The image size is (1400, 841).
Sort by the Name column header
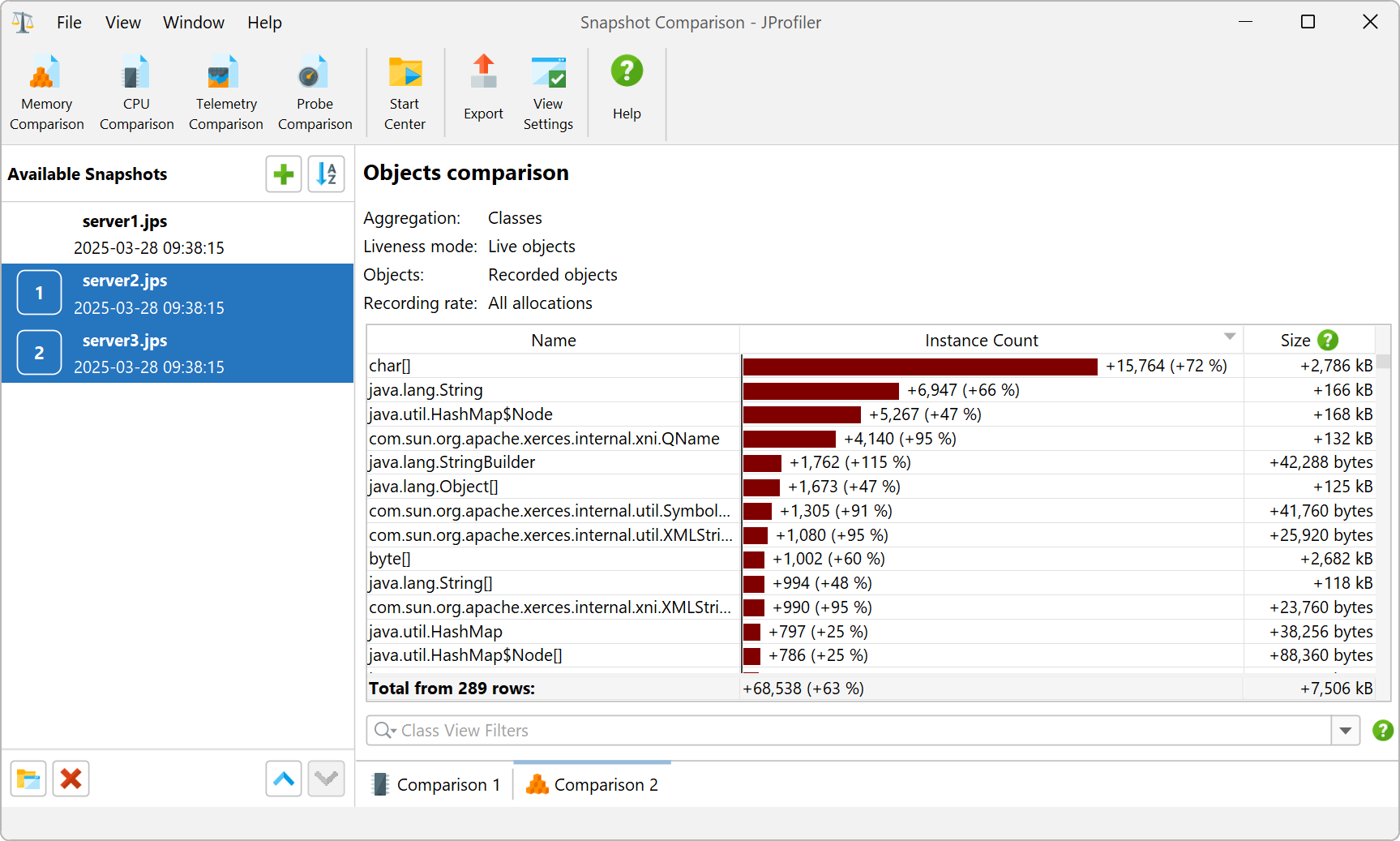click(x=554, y=341)
